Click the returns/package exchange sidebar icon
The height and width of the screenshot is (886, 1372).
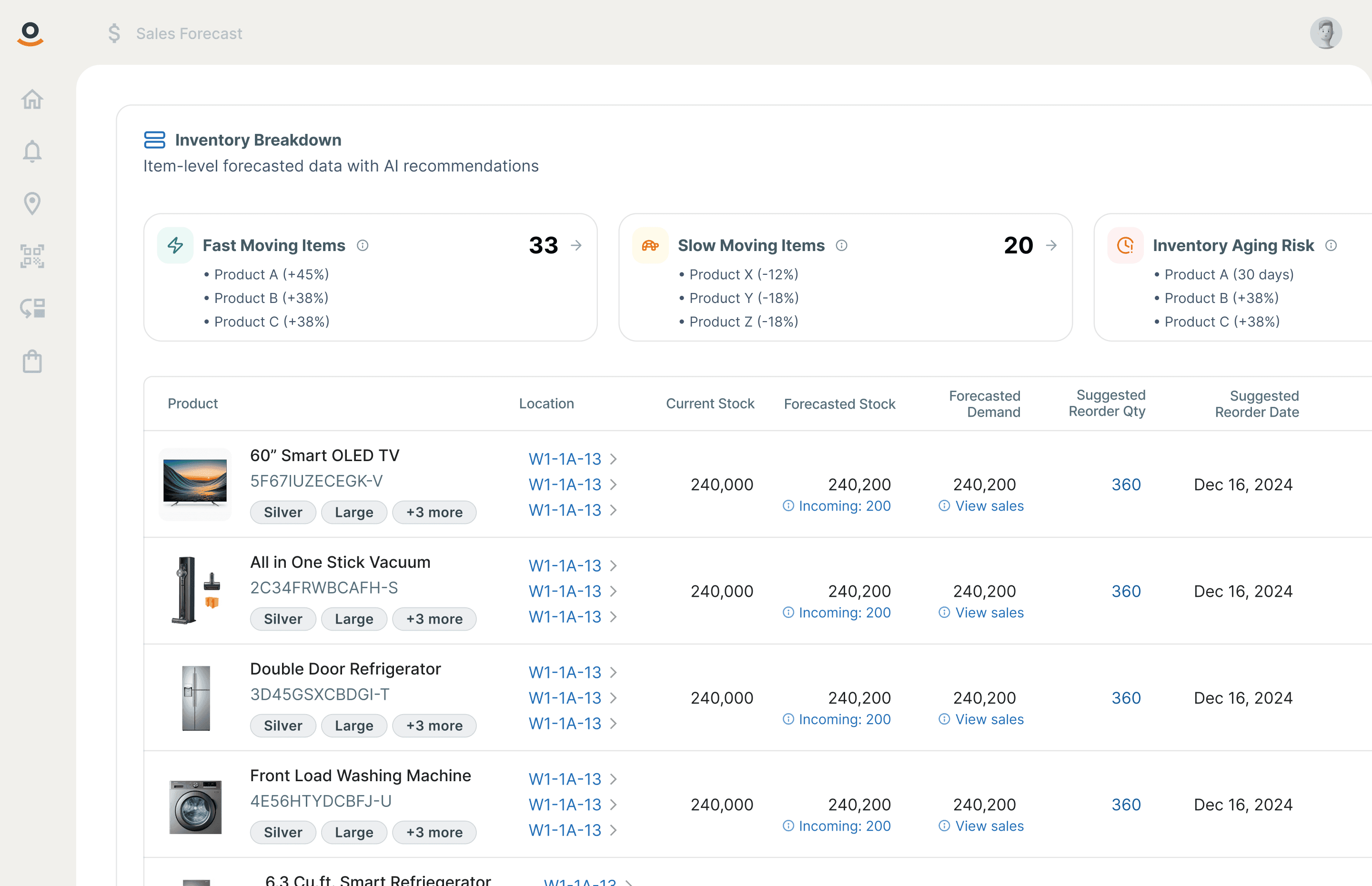32,308
